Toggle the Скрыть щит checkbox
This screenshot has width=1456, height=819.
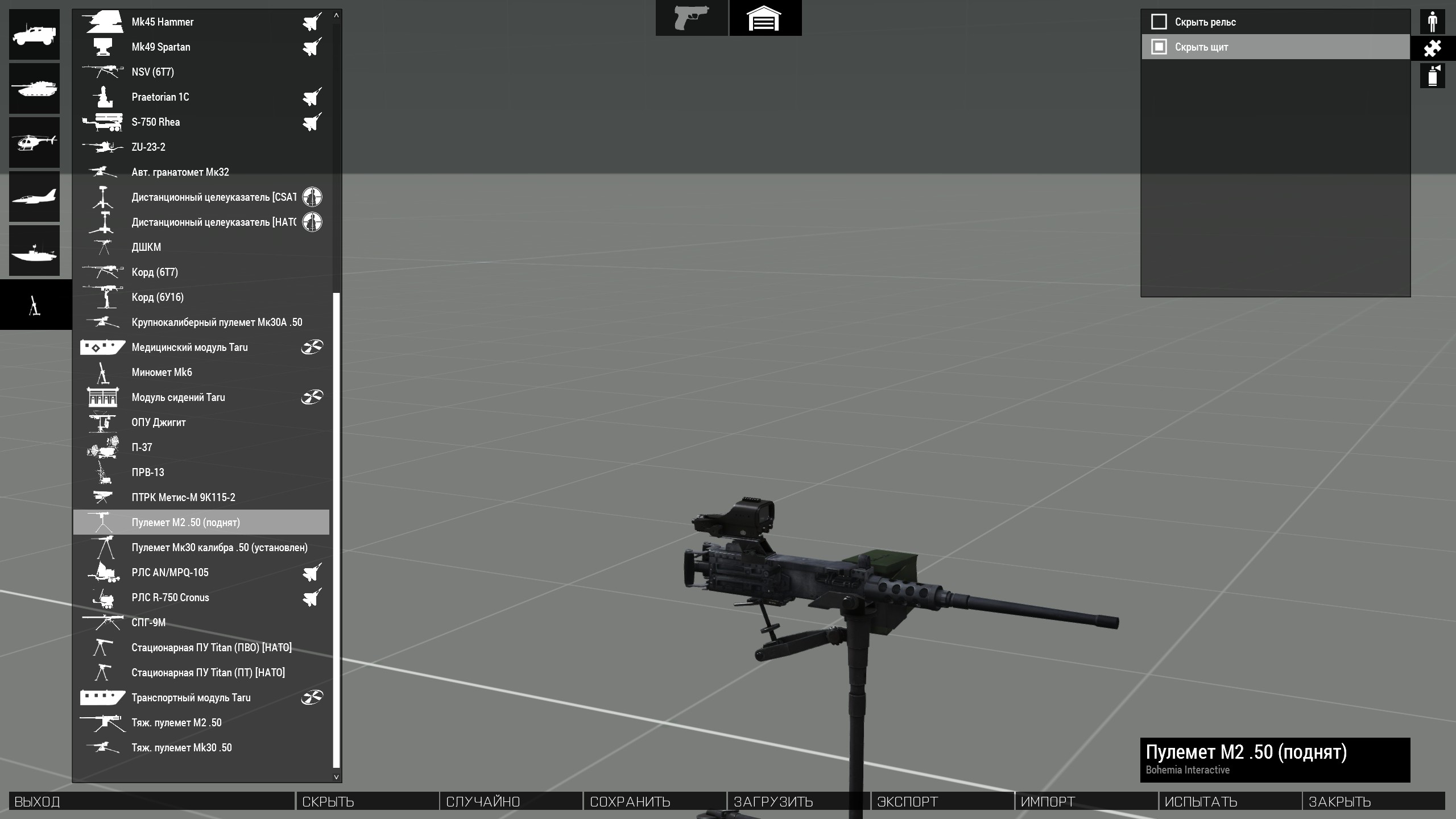[1159, 47]
